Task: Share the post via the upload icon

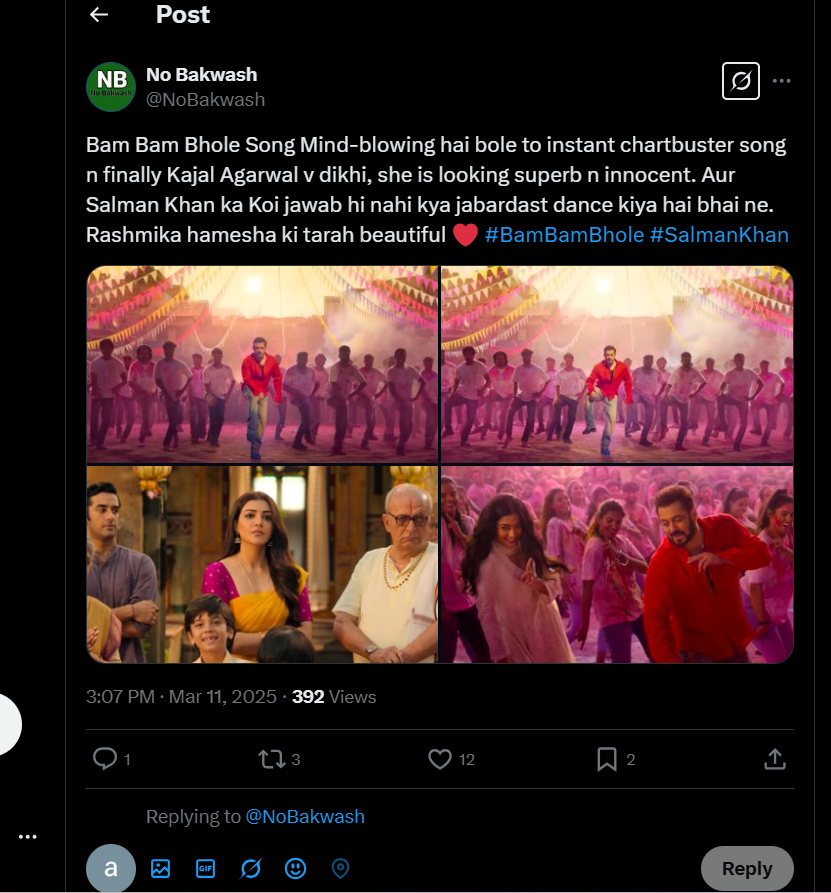Action: [774, 760]
